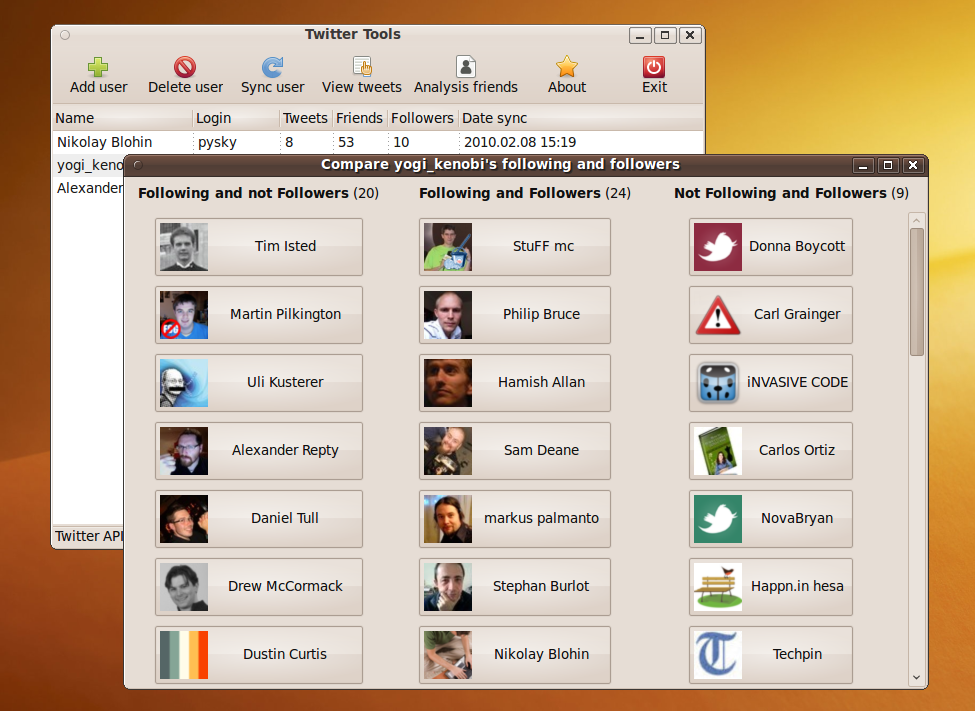Sort by Tweets column header
Screen dimensions: 975x711
pos(305,118)
